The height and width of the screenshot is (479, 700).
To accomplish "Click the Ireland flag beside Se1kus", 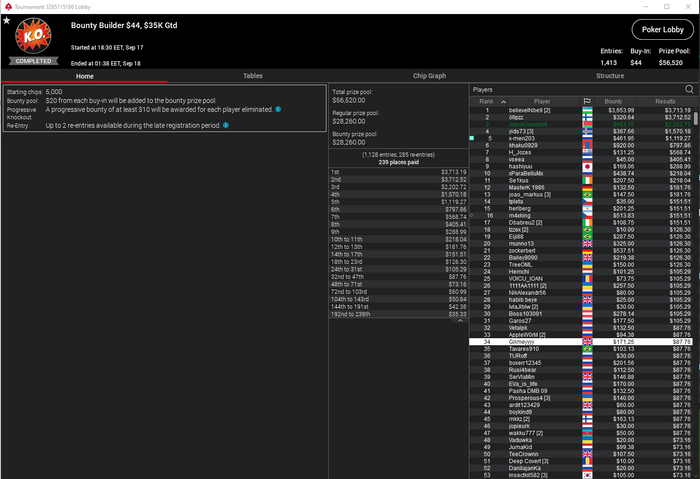I will (588, 180).
